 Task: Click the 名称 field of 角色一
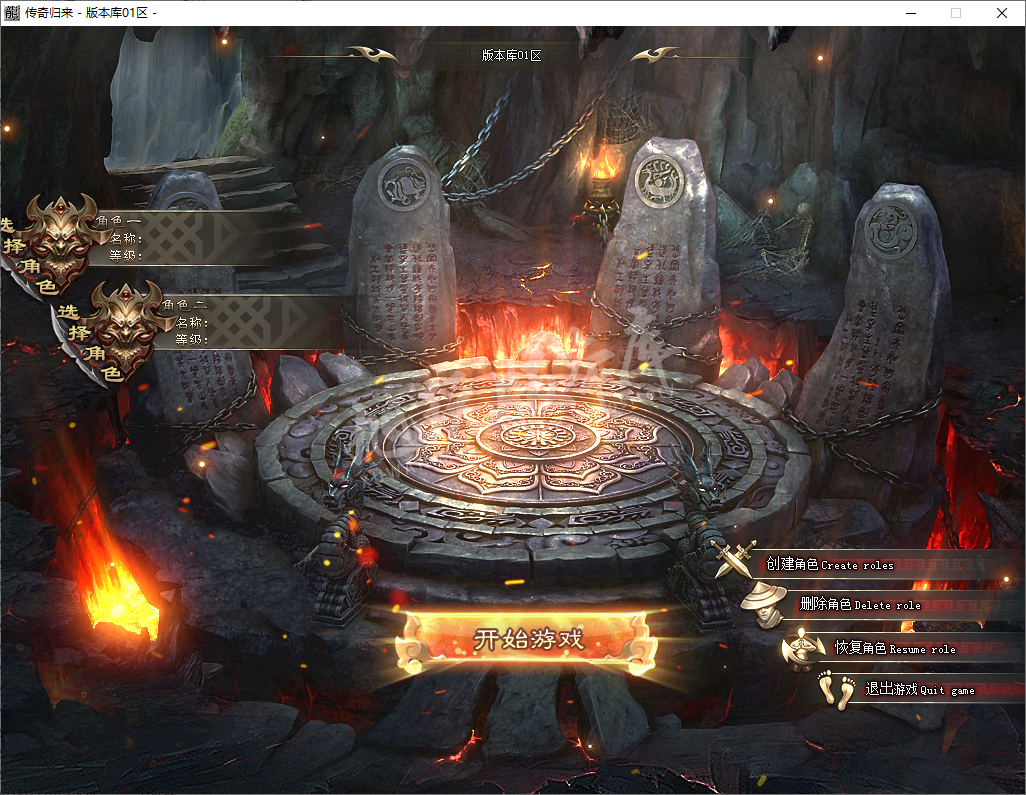point(126,238)
